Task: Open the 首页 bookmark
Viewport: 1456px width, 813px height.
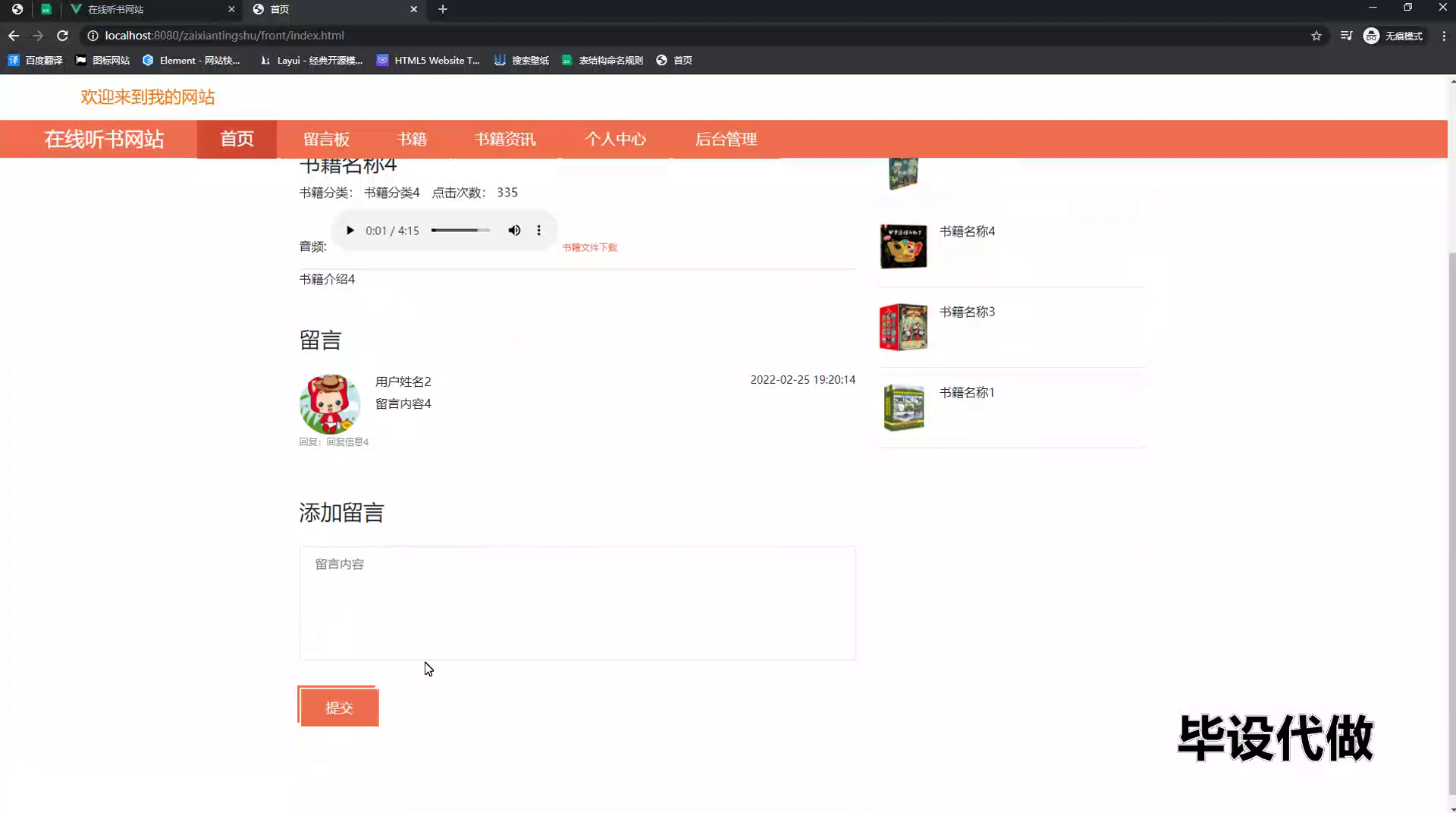Action: (x=674, y=61)
